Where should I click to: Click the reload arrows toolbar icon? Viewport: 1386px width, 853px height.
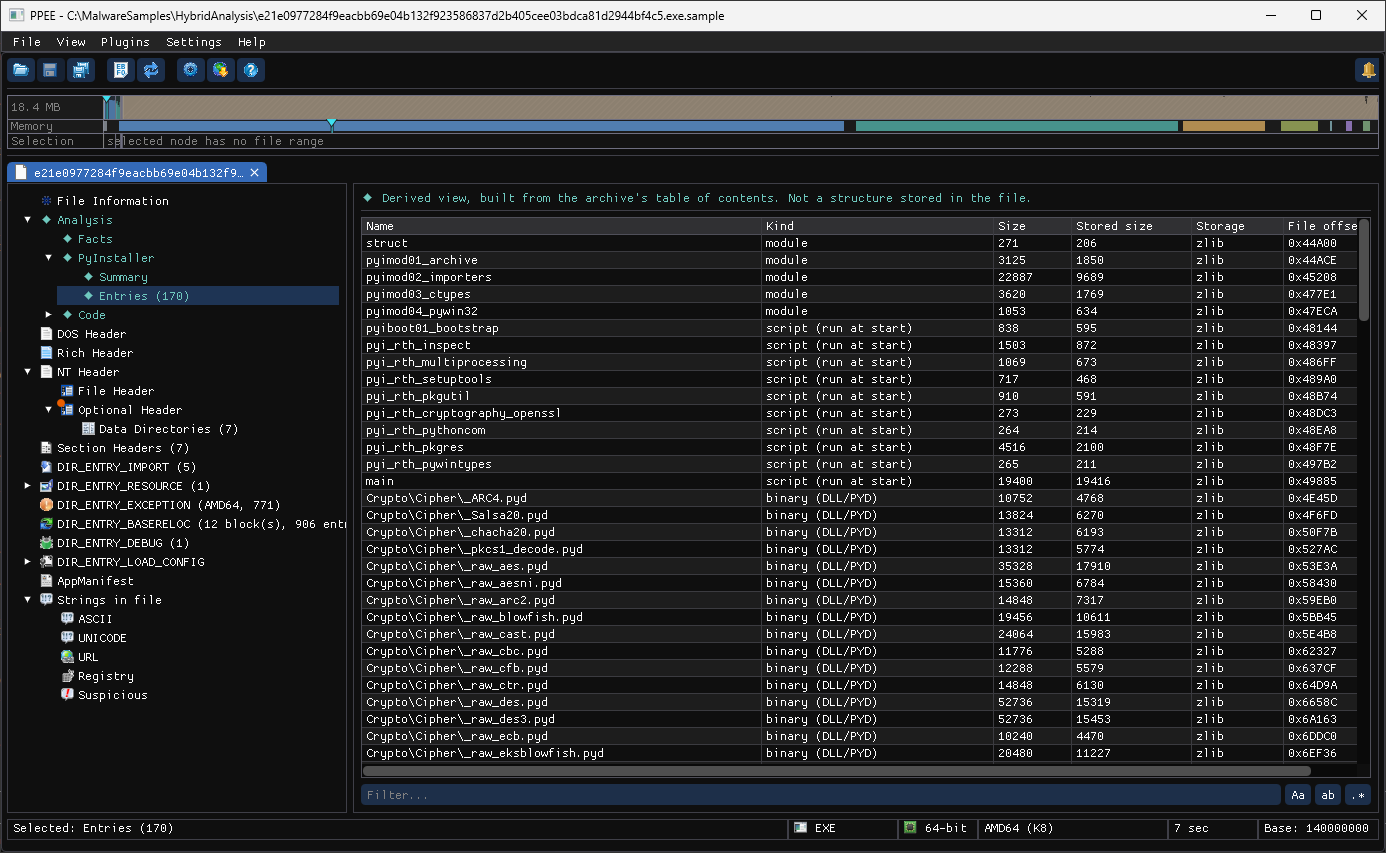[151, 70]
